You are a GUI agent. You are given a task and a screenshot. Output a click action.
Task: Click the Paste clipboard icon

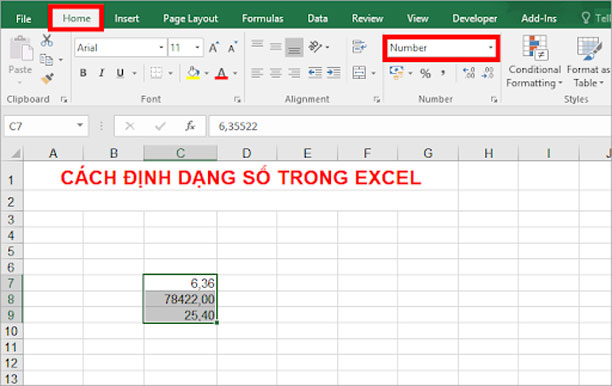21,49
